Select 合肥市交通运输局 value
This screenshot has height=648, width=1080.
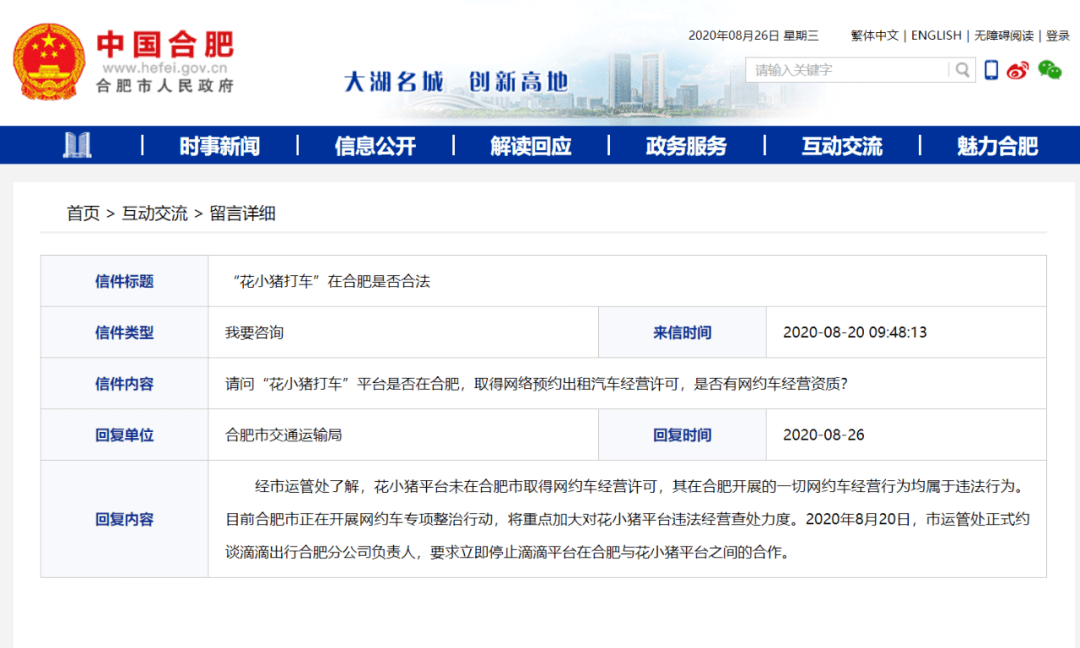click(x=283, y=435)
